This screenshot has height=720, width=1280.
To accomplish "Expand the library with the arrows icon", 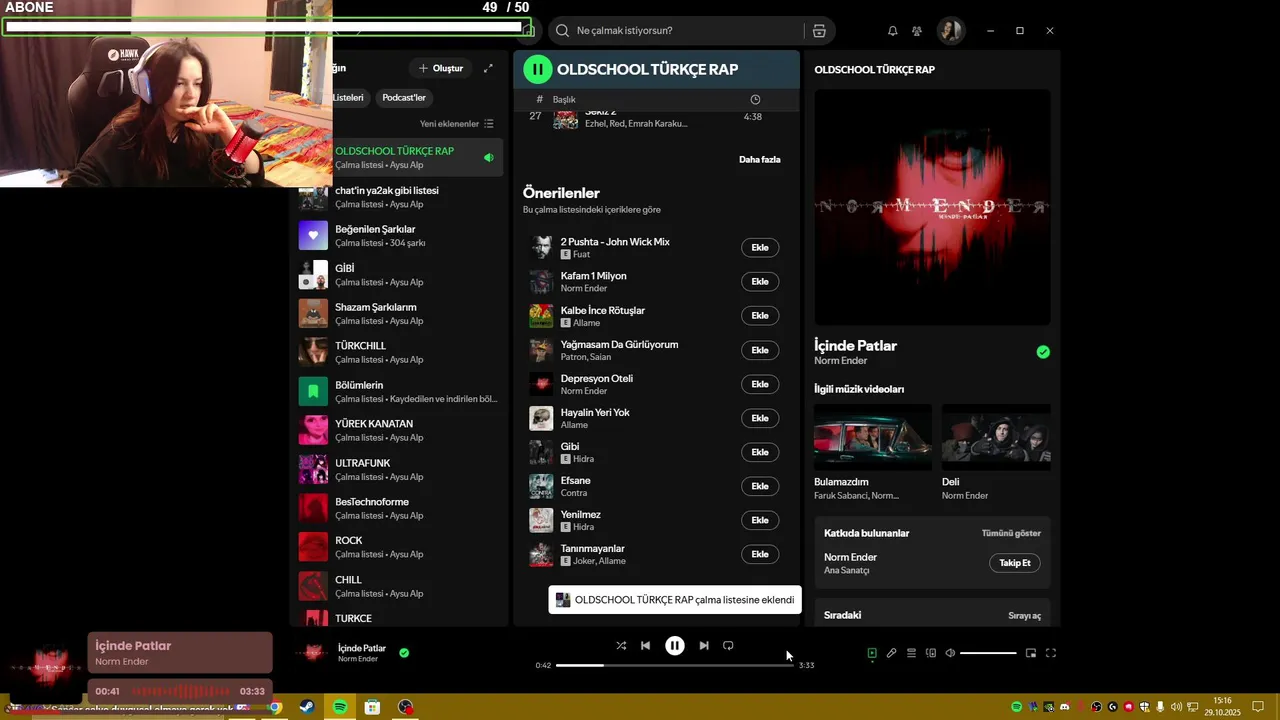I will coord(488,68).
